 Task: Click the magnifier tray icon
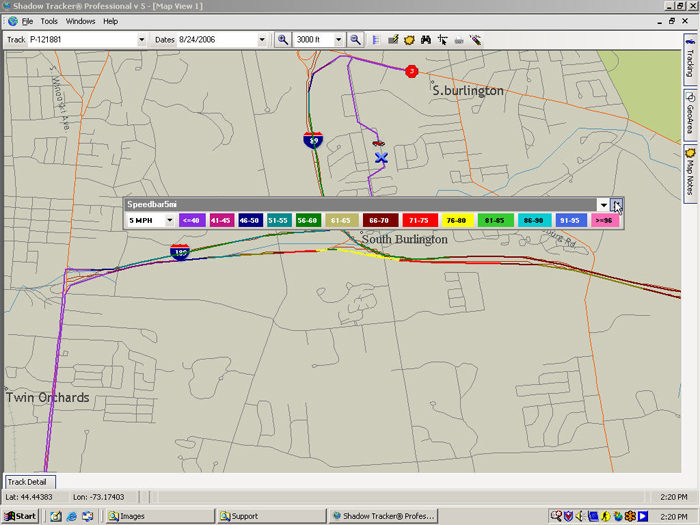pos(556,517)
